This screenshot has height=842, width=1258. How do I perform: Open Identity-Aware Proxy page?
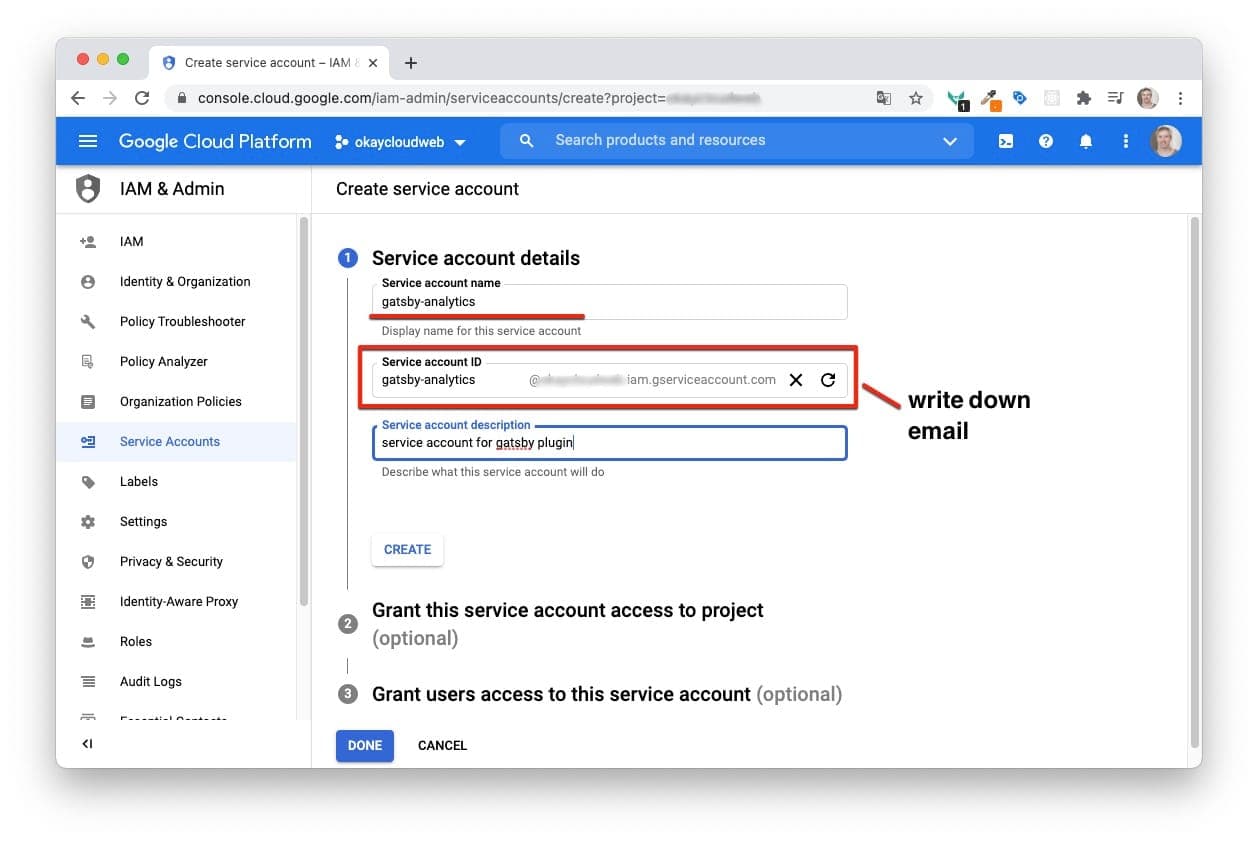click(176, 601)
